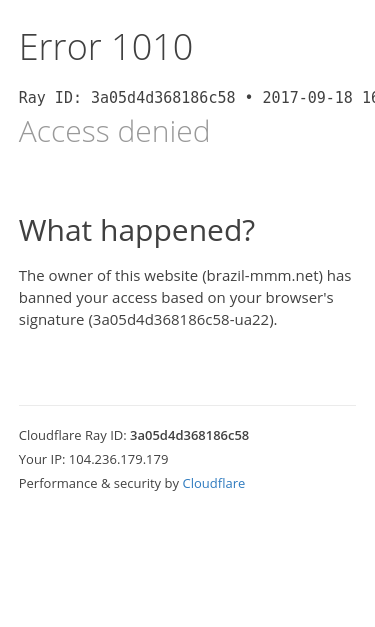Click the word signature in paragraph
375x627 pixels.
(51, 321)
